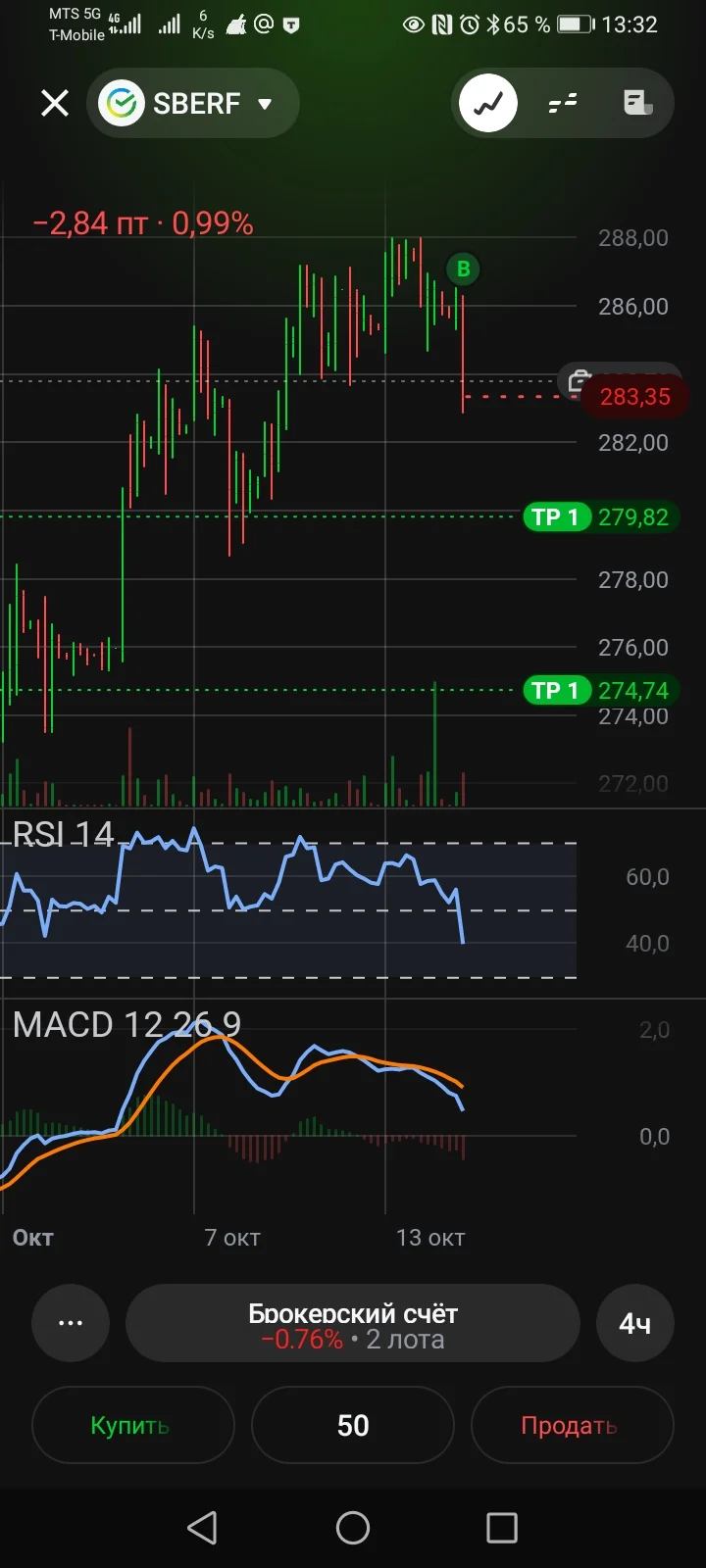Screen dimensions: 706x1568
Task: Open RSI 14 indicator settings
Action: (63, 834)
